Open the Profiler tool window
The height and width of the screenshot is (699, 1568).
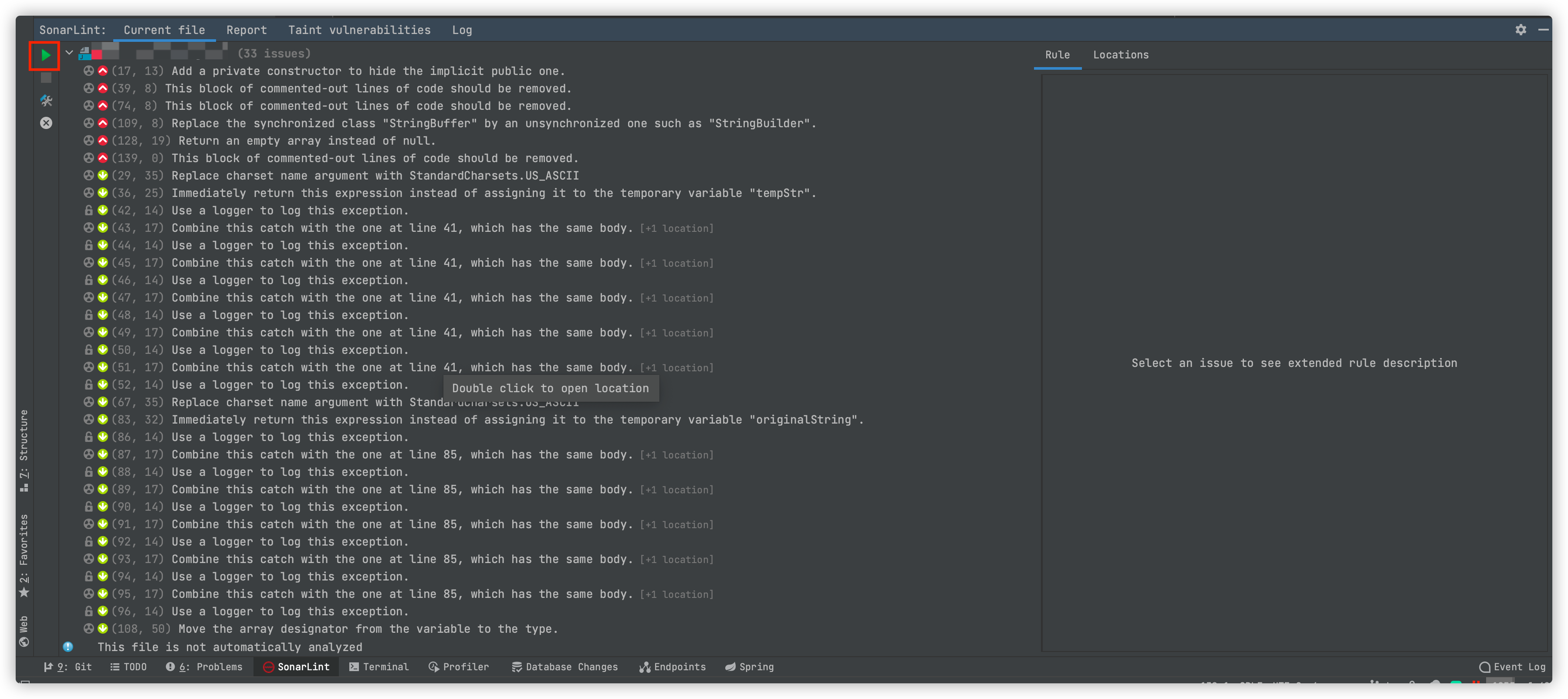click(x=458, y=667)
